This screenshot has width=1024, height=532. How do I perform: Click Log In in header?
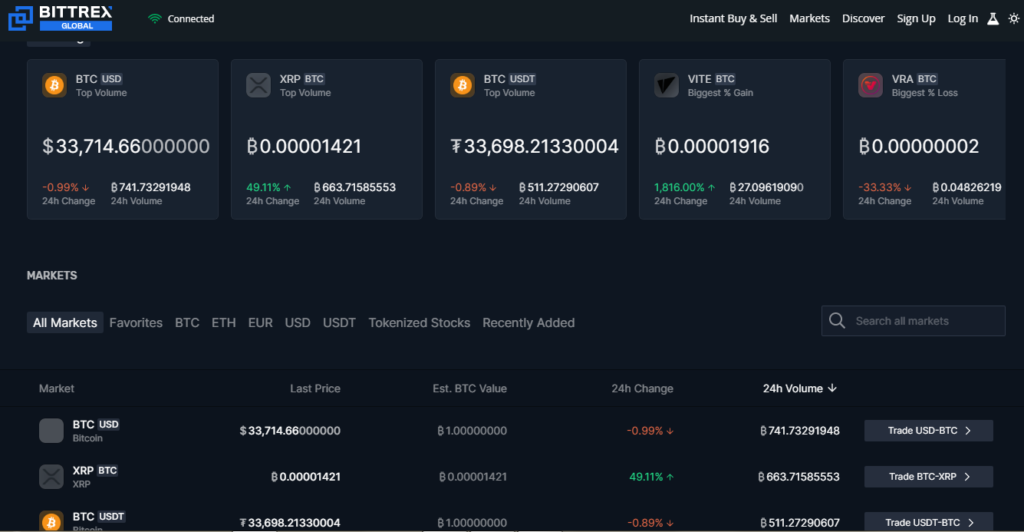point(963,18)
